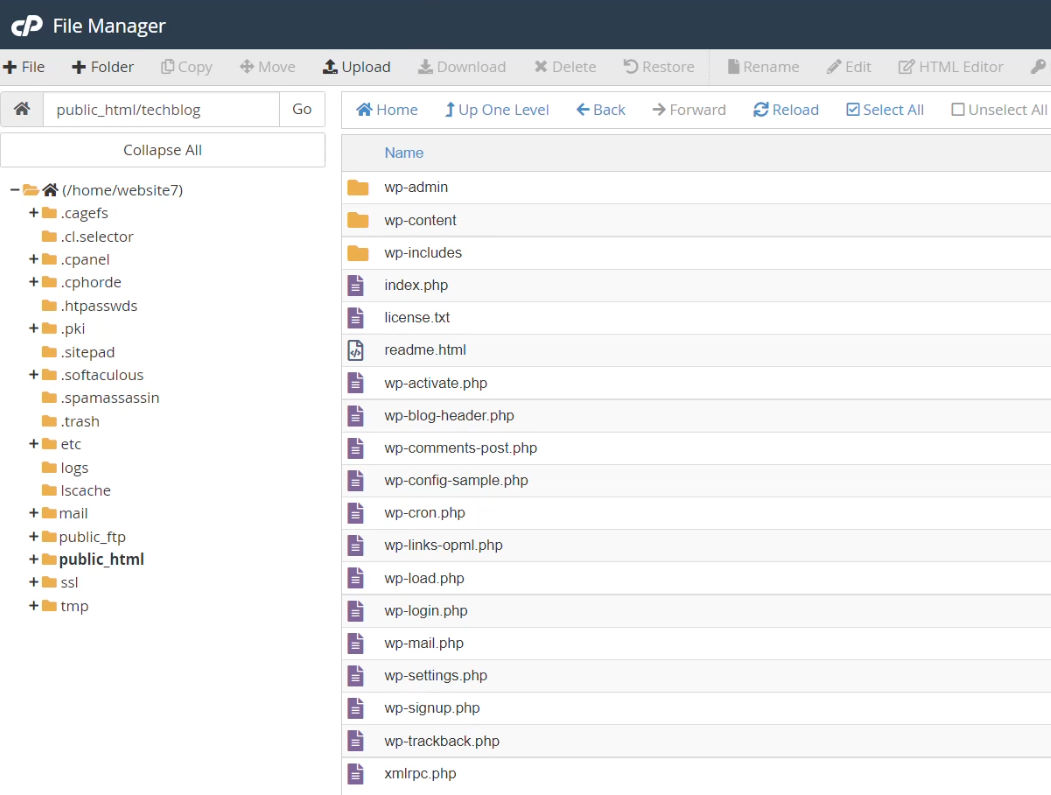Select .cl.selector in the tree
The image size is (1051, 795).
[97, 237]
